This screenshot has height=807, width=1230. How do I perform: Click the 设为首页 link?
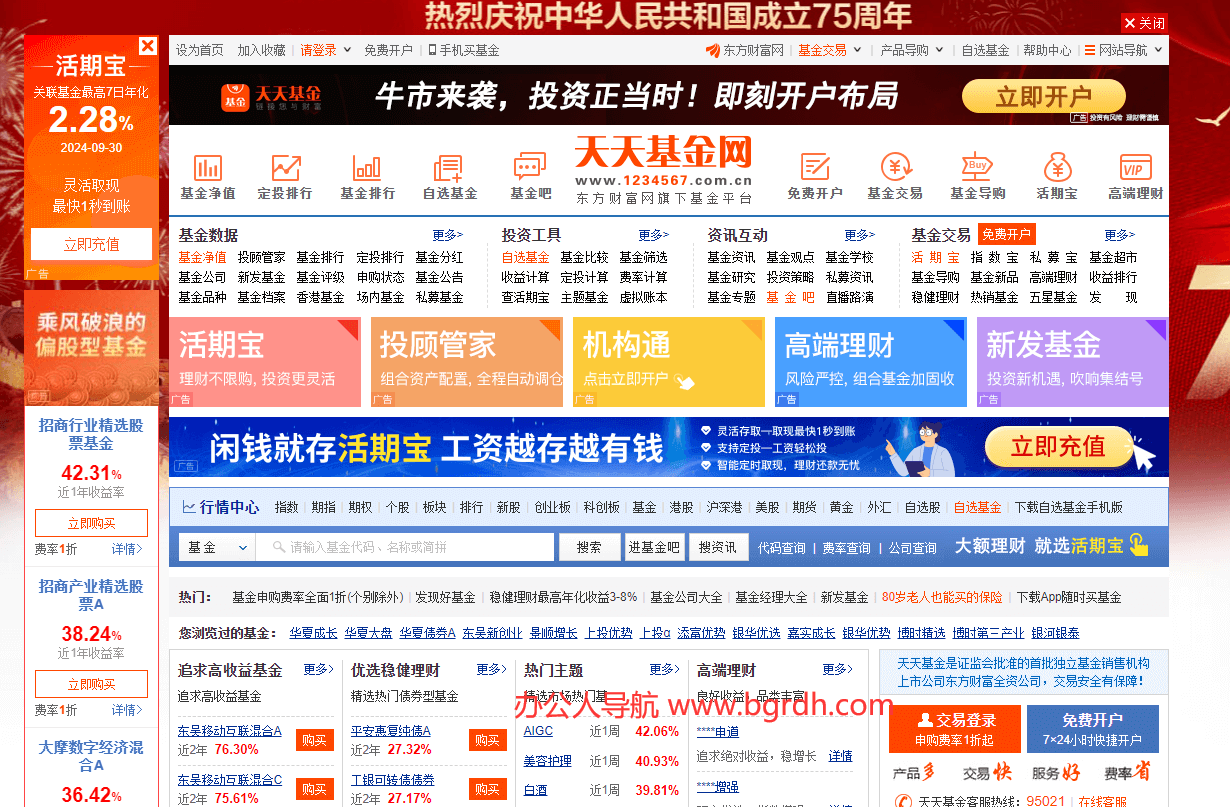tap(200, 50)
